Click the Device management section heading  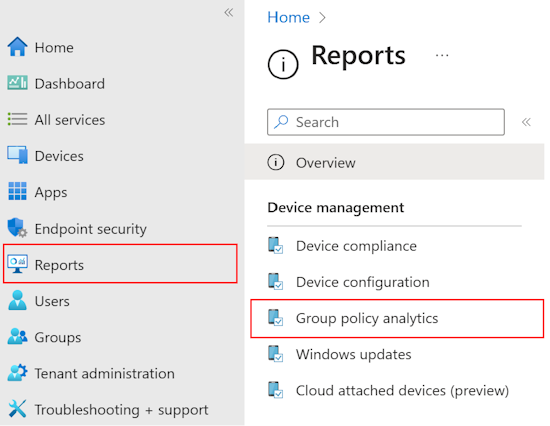[x=336, y=207]
